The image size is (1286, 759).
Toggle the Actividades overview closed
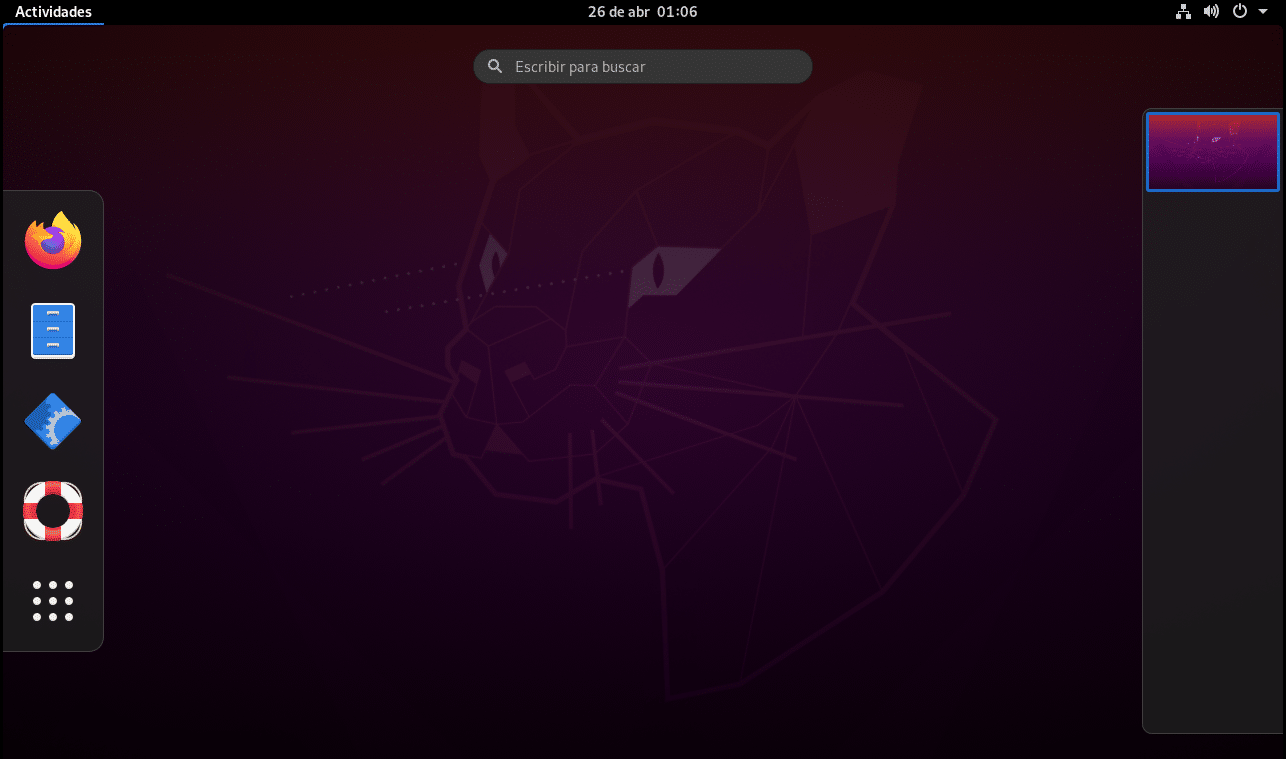coord(53,12)
